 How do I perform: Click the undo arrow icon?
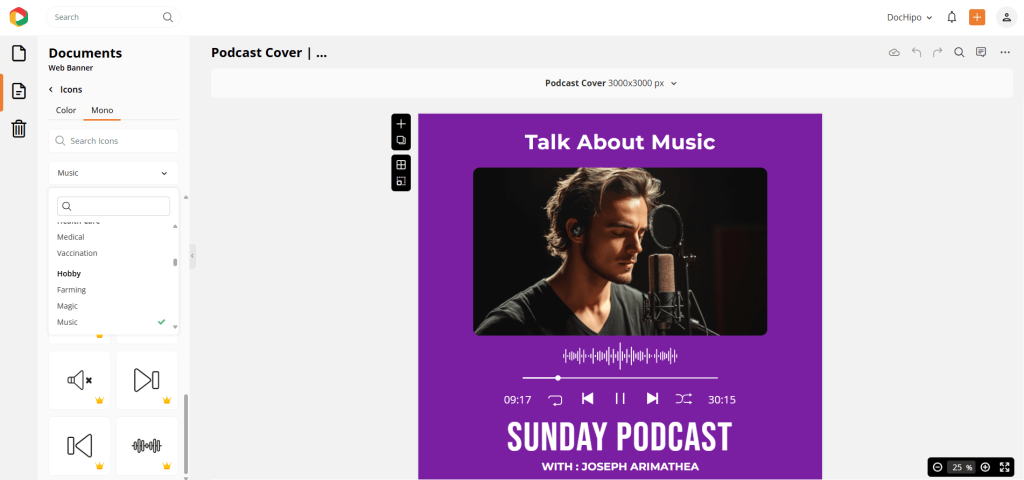point(916,53)
